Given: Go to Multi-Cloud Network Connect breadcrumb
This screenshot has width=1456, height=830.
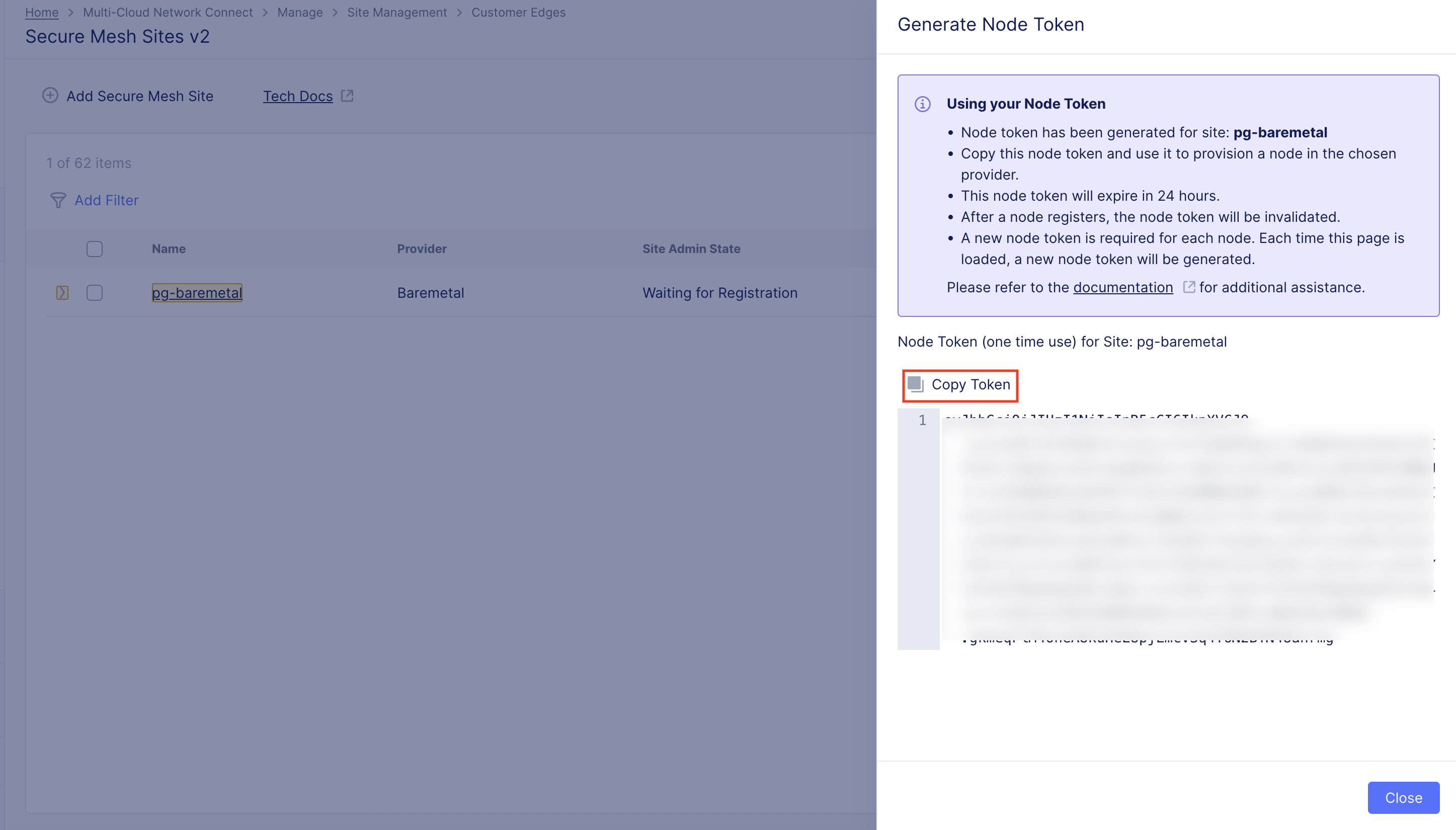Looking at the screenshot, I should coord(168,13).
